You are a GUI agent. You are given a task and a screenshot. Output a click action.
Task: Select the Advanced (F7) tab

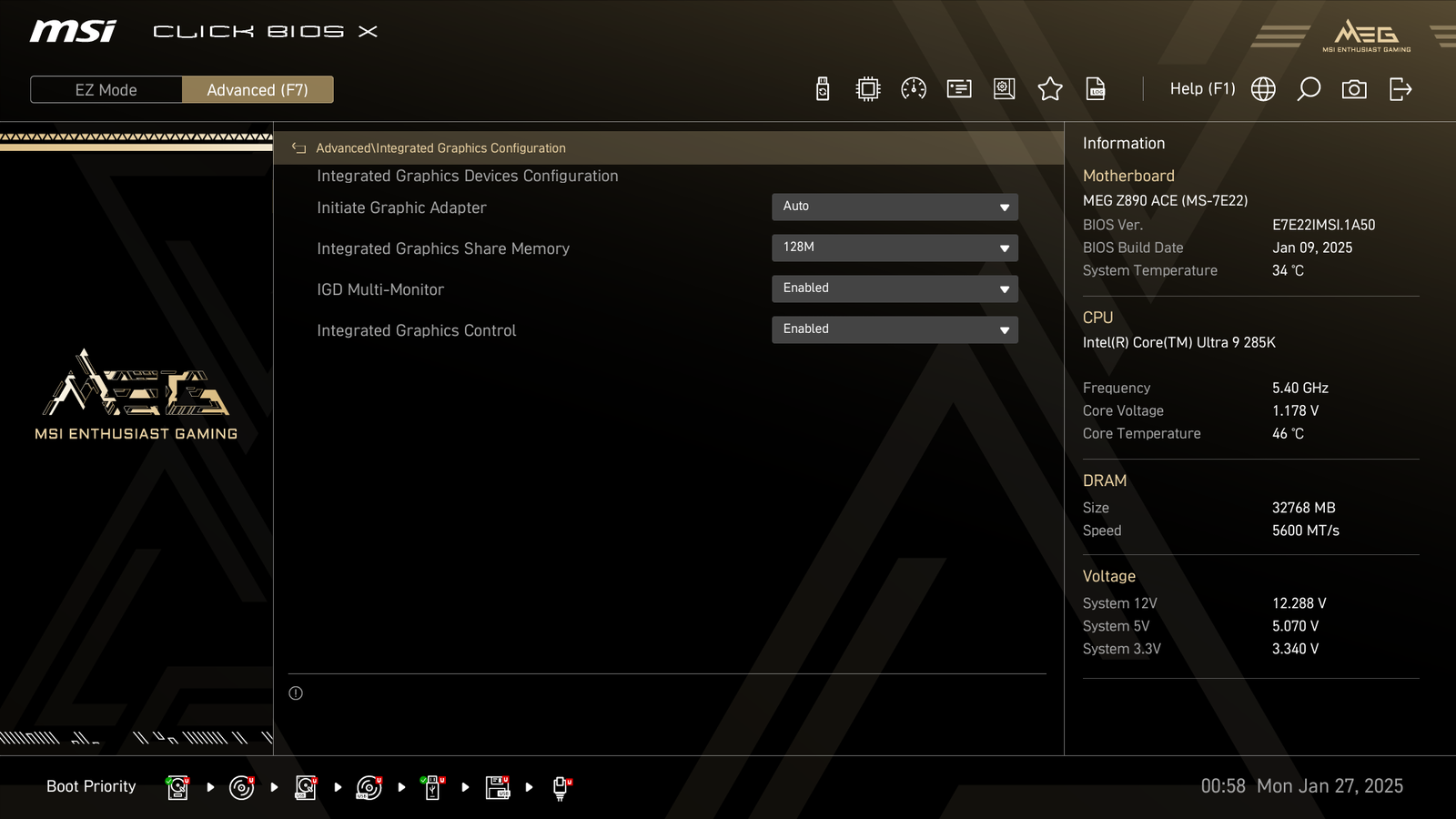tap(258, 90)
